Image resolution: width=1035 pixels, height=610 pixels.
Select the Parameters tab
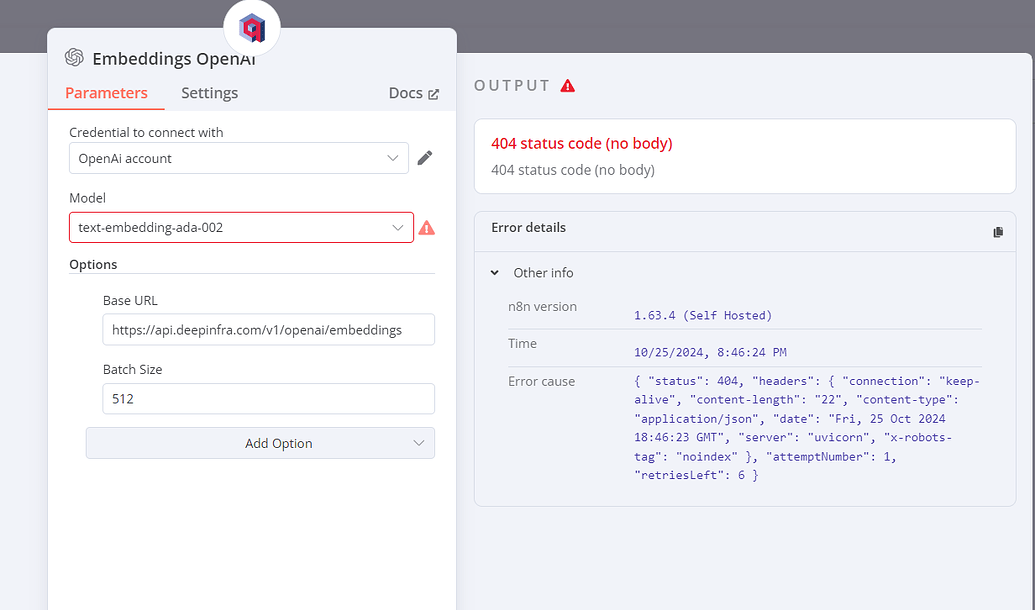tap(107, 92)
